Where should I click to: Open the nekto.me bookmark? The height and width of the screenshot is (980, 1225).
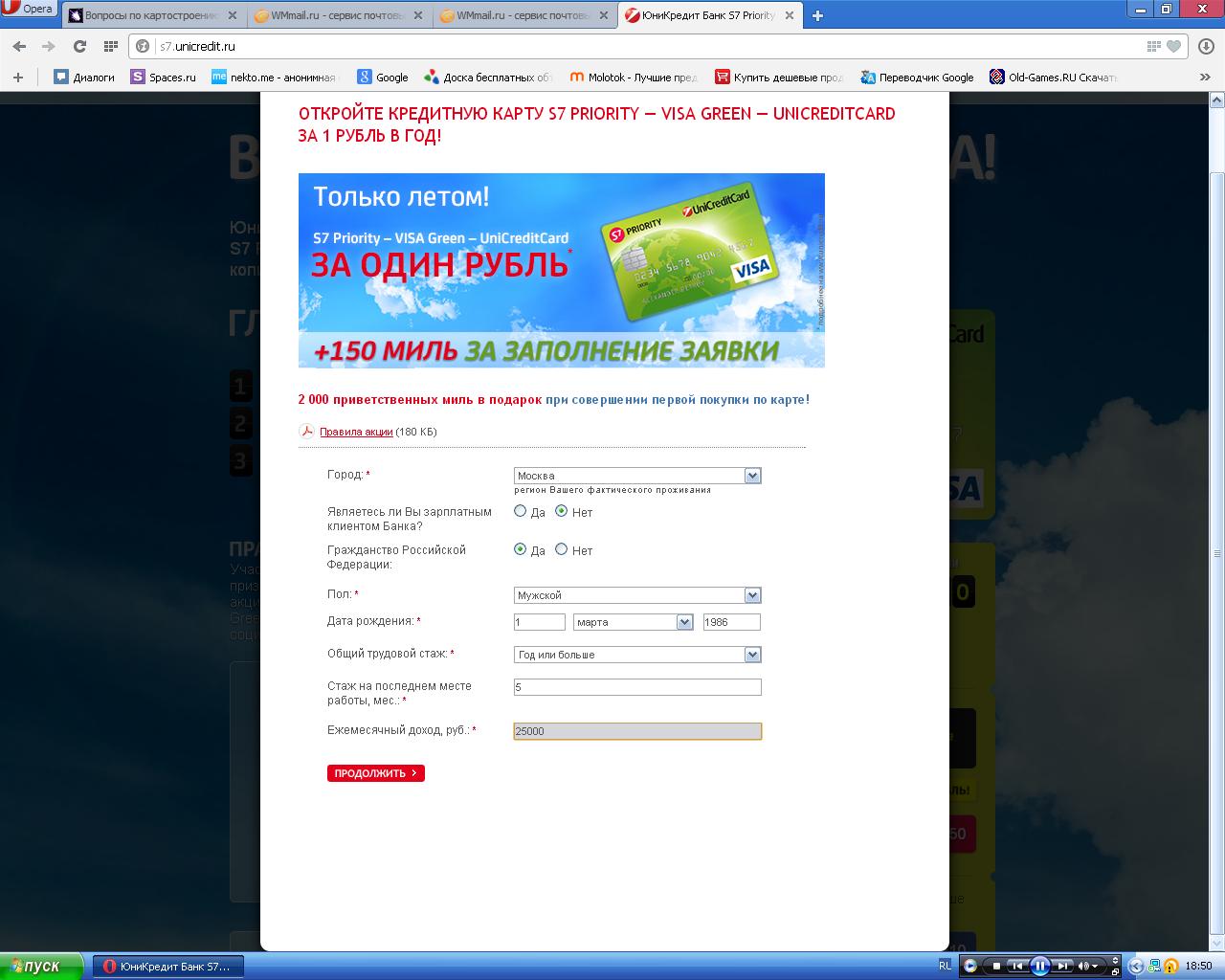(275, 78)
